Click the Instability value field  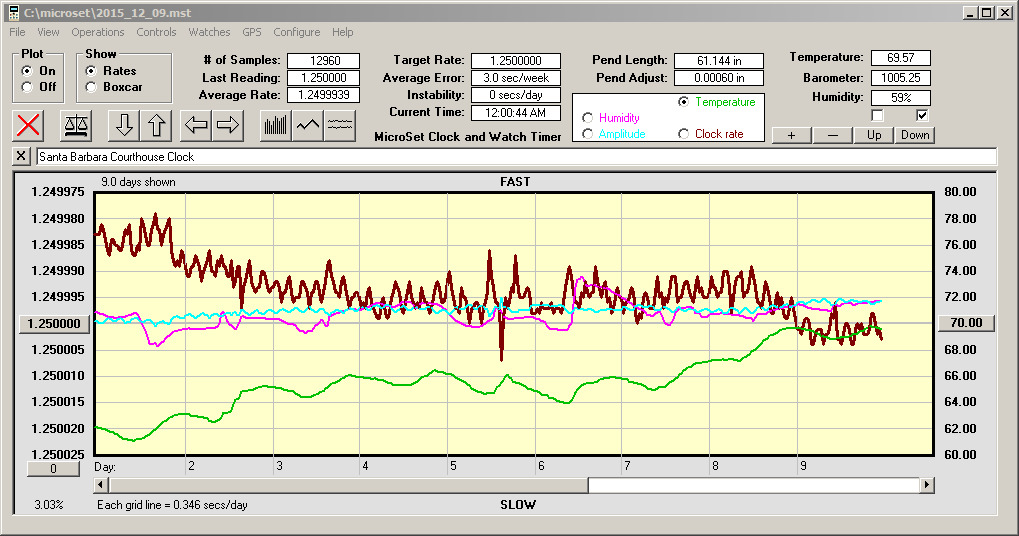[x=516, y=95]
